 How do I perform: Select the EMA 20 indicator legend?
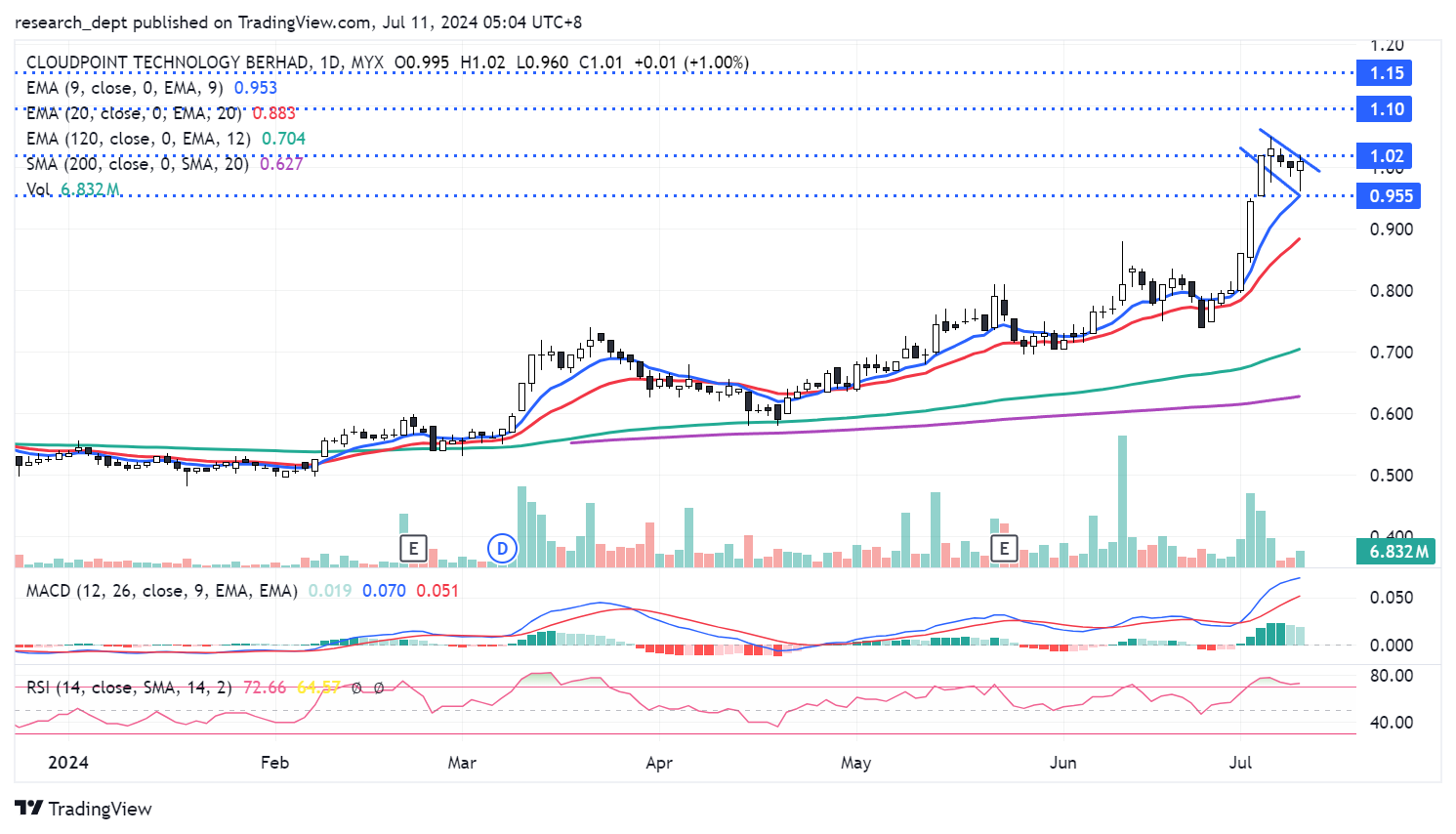[133, 113]
